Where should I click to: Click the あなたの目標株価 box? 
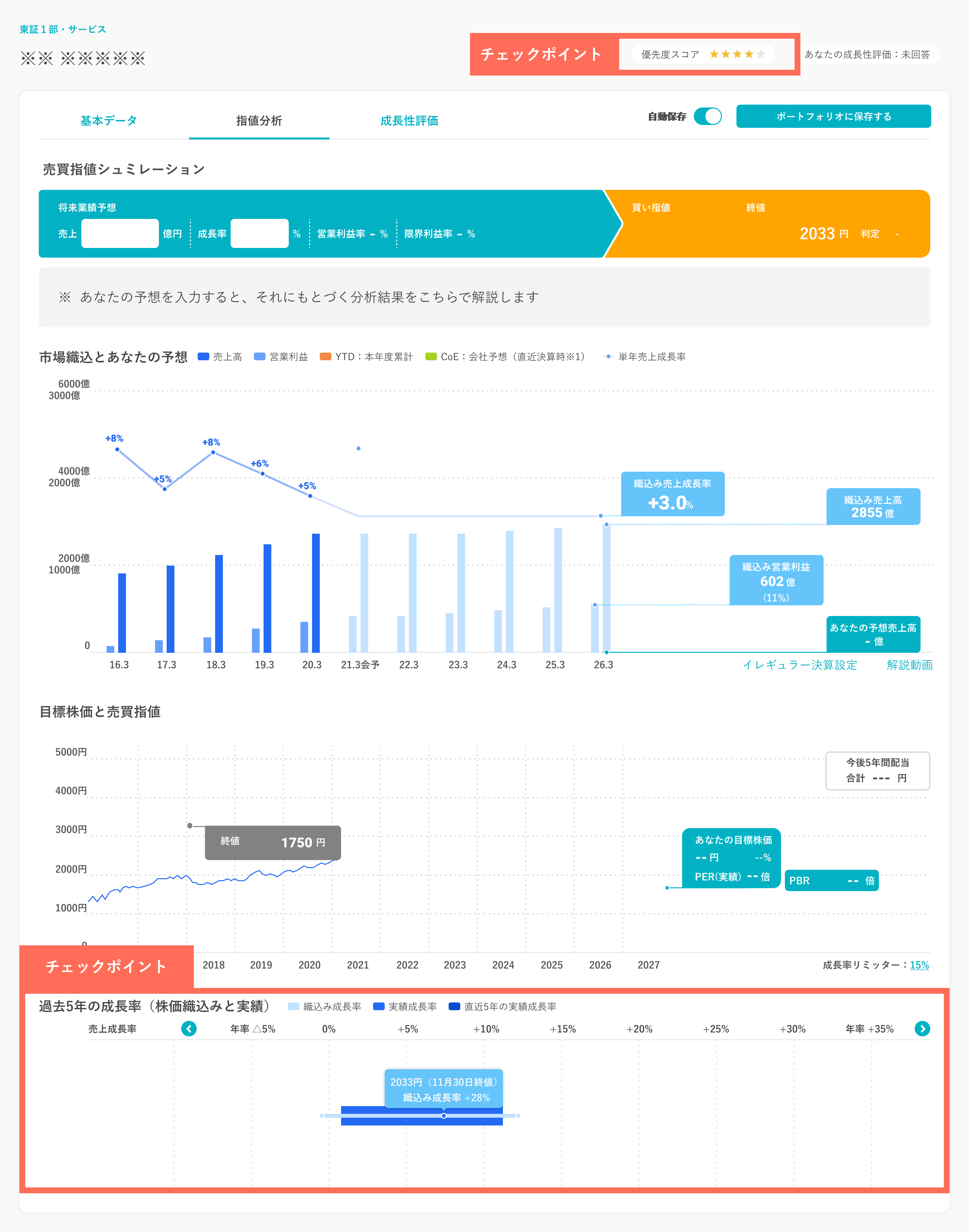[732, 858]
